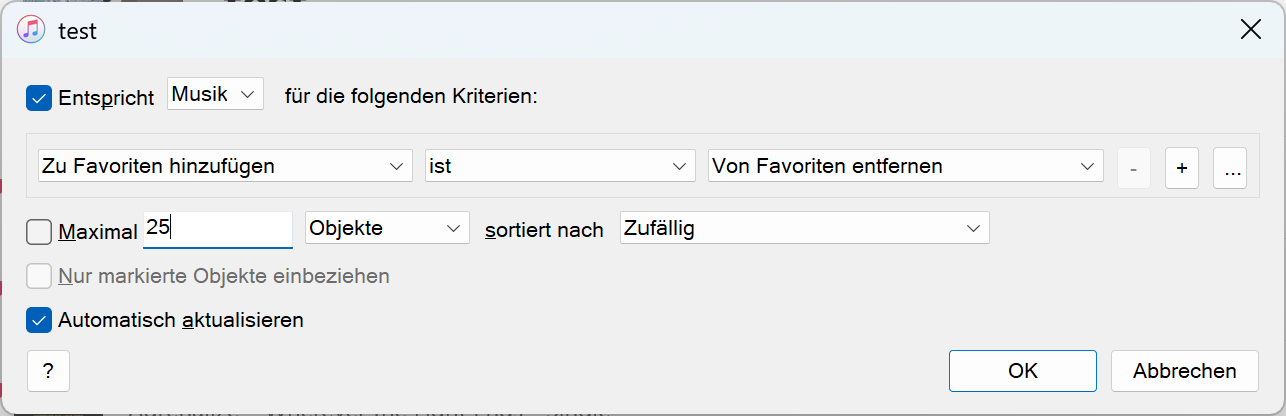
Task: Expand the Zufällig sort dropdown
Action: 804,228
